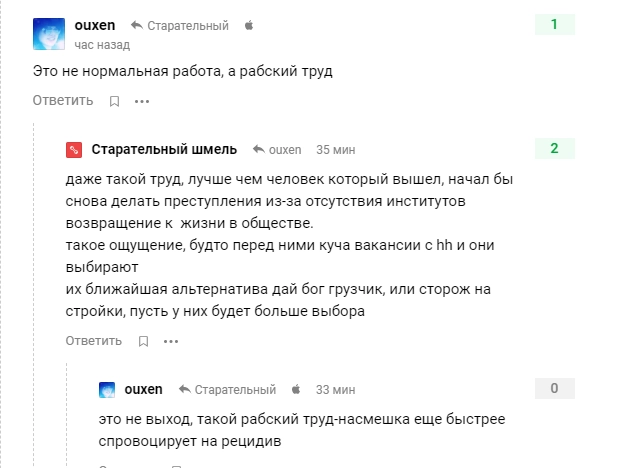Reply to the Старательный шмель comment
Image resolution: width=623 pixels, height=468 pixels.
tap(96, 341)
